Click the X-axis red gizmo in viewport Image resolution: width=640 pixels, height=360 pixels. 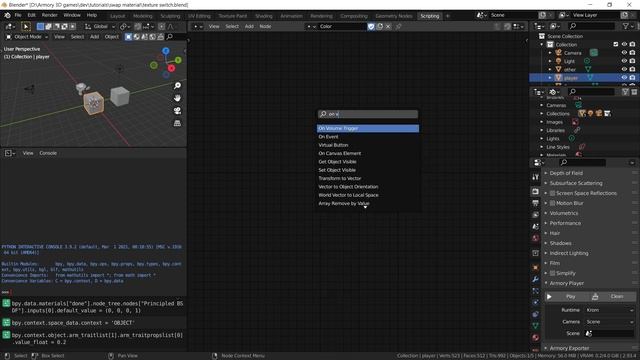point(171,68)
